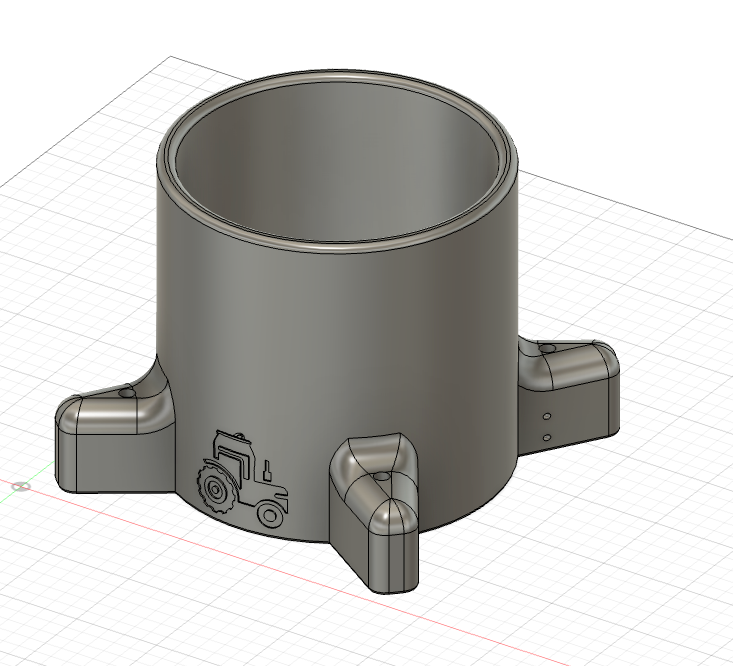The height and width of the screenshot is (666, 733).
Task: Select the hole on the left mounting tab
Action: click(x=125, y=395)
